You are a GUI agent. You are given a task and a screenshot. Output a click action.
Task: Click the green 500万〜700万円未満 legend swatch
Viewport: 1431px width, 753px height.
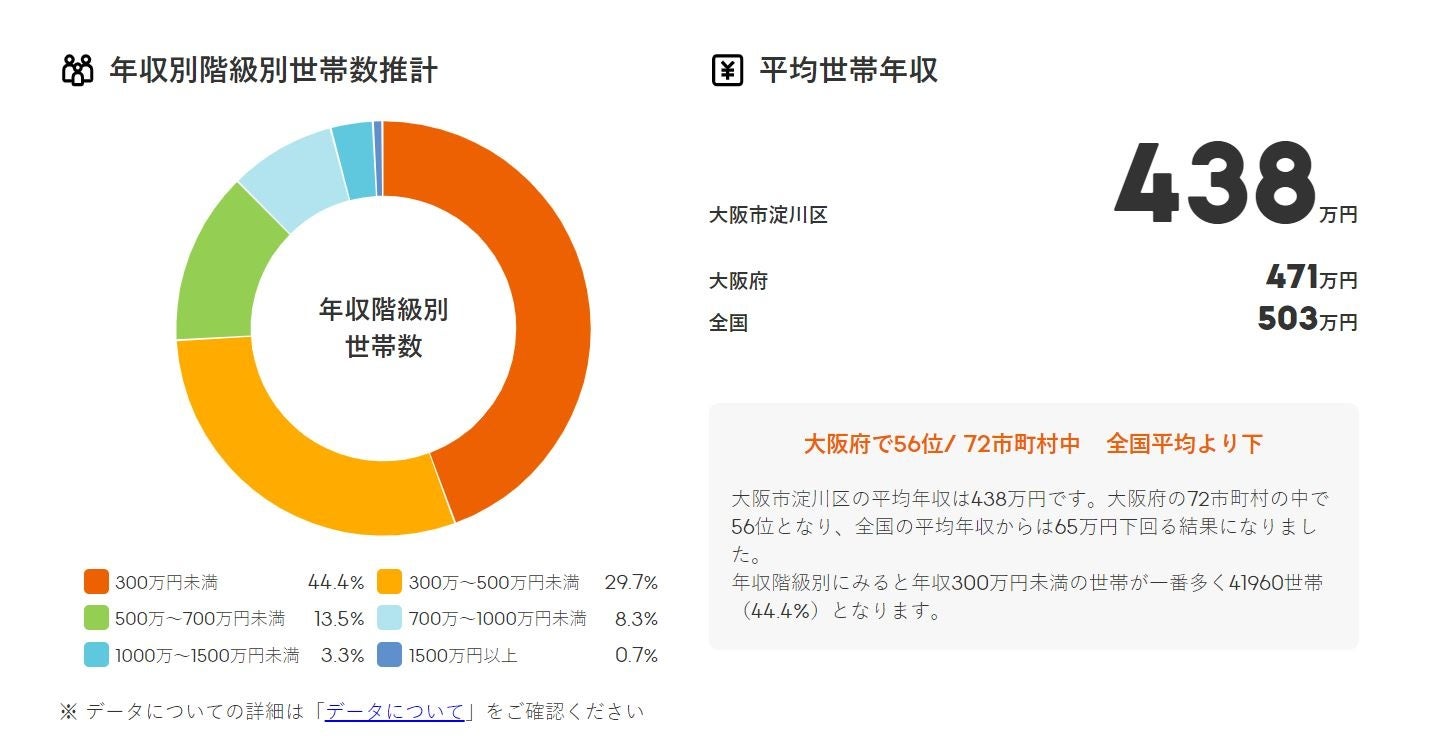point(96,619)
